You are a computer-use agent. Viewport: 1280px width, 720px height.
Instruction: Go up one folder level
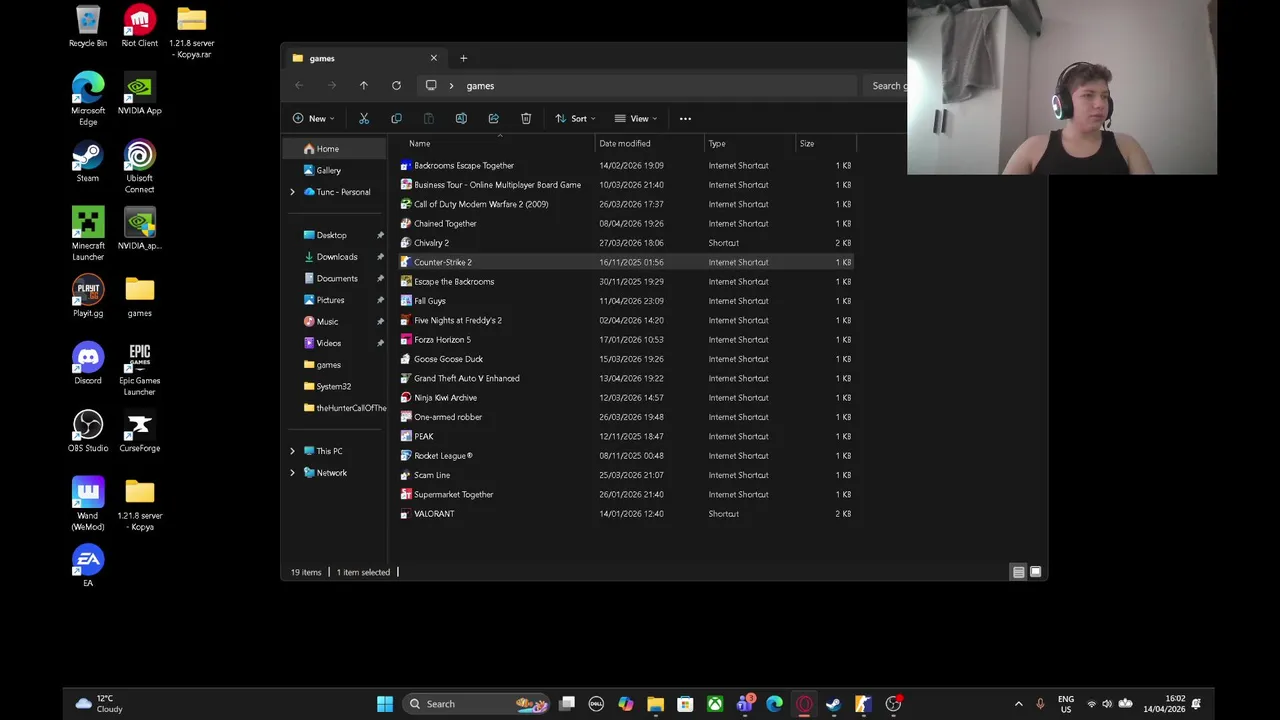point(364,86)
